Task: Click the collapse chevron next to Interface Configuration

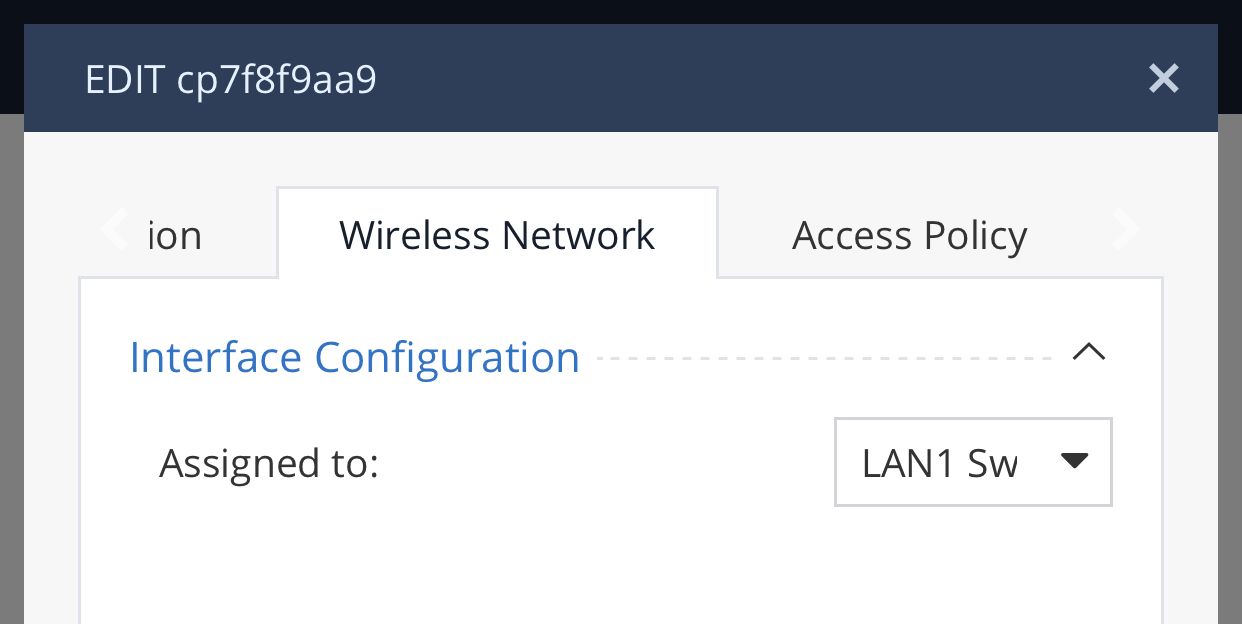Action: click(x=1089, y=352)
